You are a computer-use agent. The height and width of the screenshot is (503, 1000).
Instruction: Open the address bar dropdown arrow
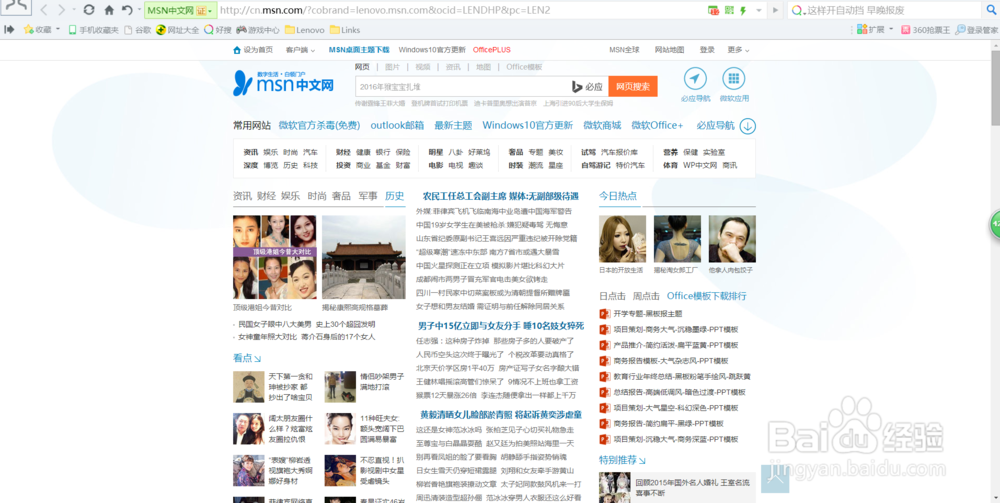coord(758,10)
